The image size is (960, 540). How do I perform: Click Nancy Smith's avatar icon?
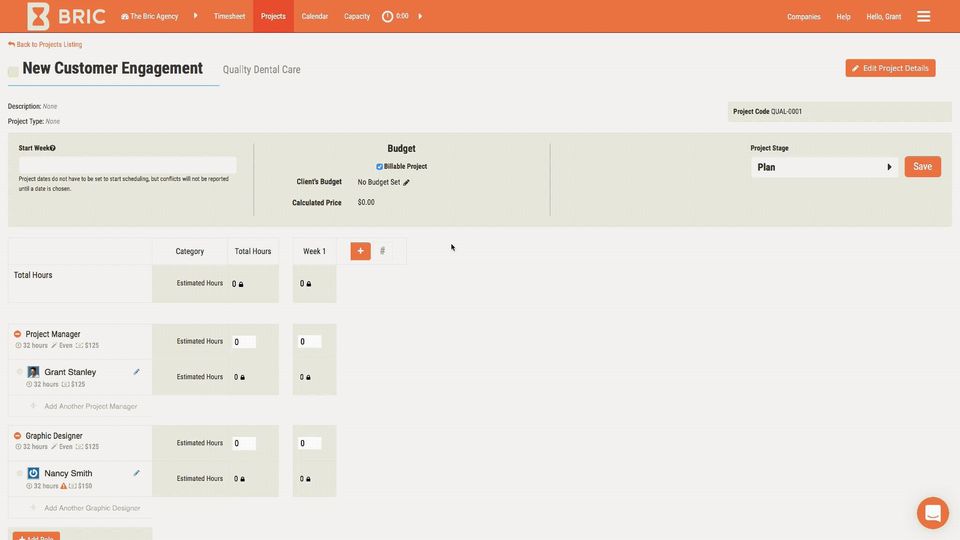click(34, 473)
